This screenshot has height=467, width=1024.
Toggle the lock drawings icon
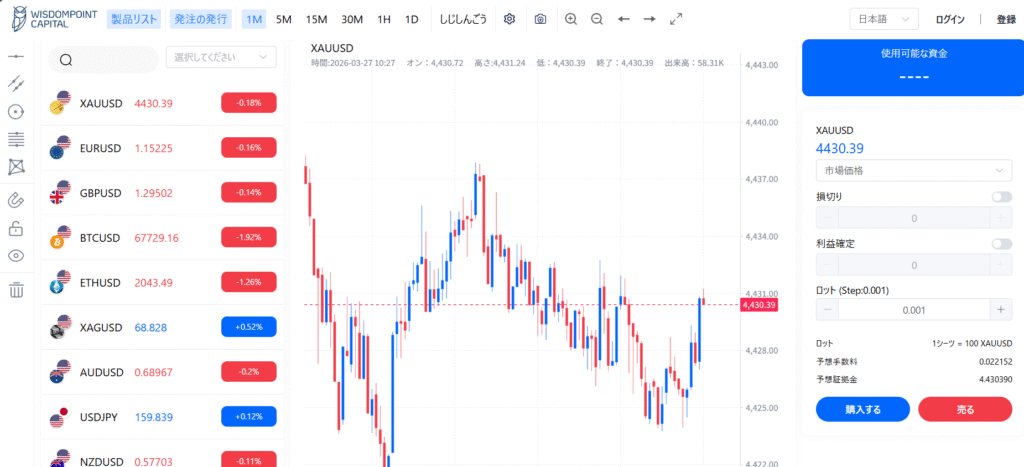point(16,228)
